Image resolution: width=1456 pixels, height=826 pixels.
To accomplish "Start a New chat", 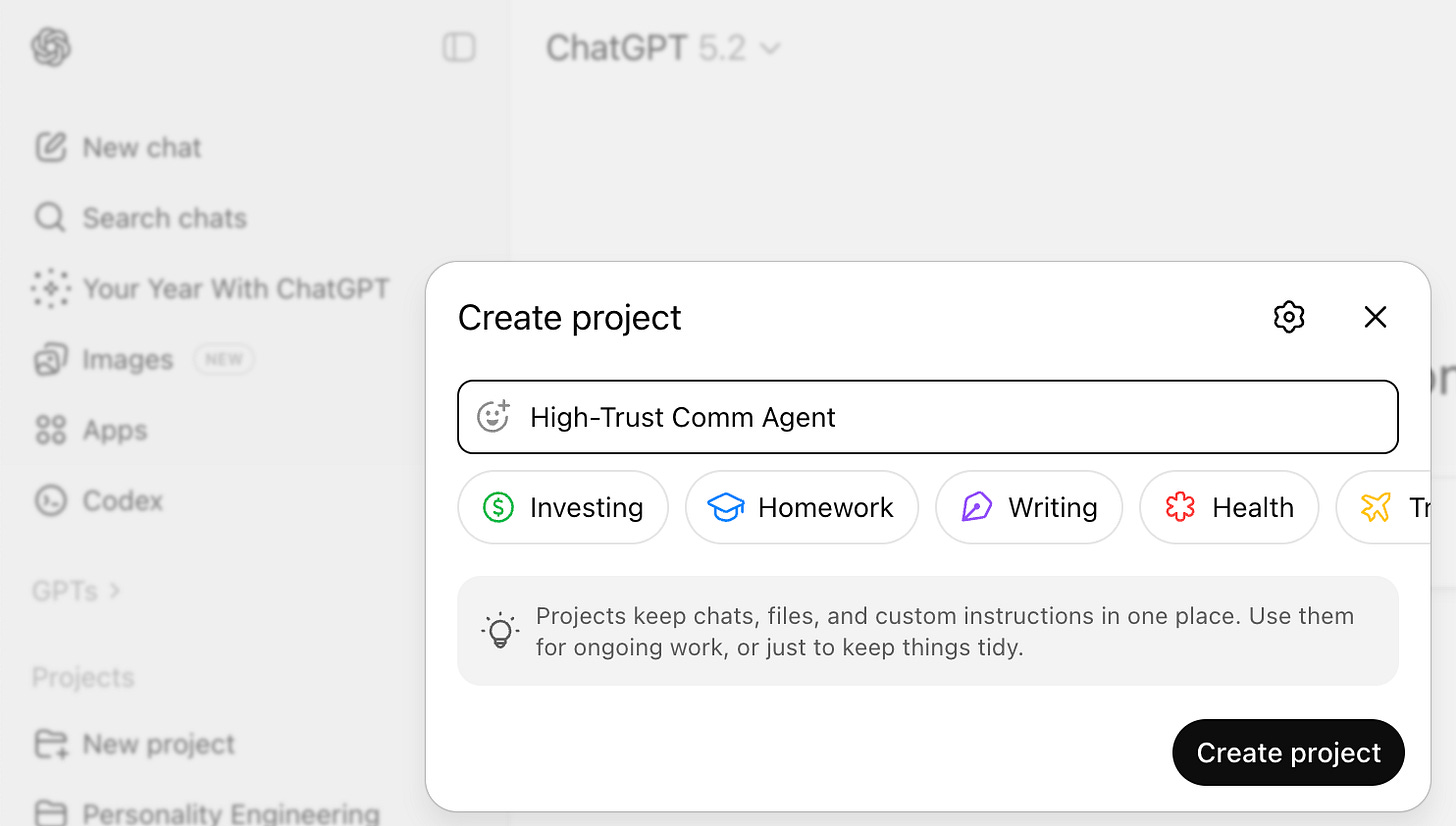I will 140,147.
